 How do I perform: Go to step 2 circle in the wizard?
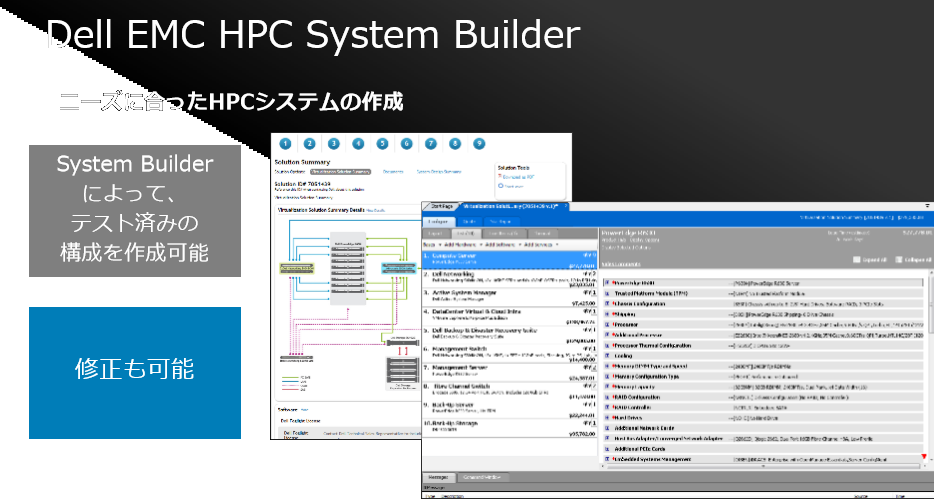(310, 144)
